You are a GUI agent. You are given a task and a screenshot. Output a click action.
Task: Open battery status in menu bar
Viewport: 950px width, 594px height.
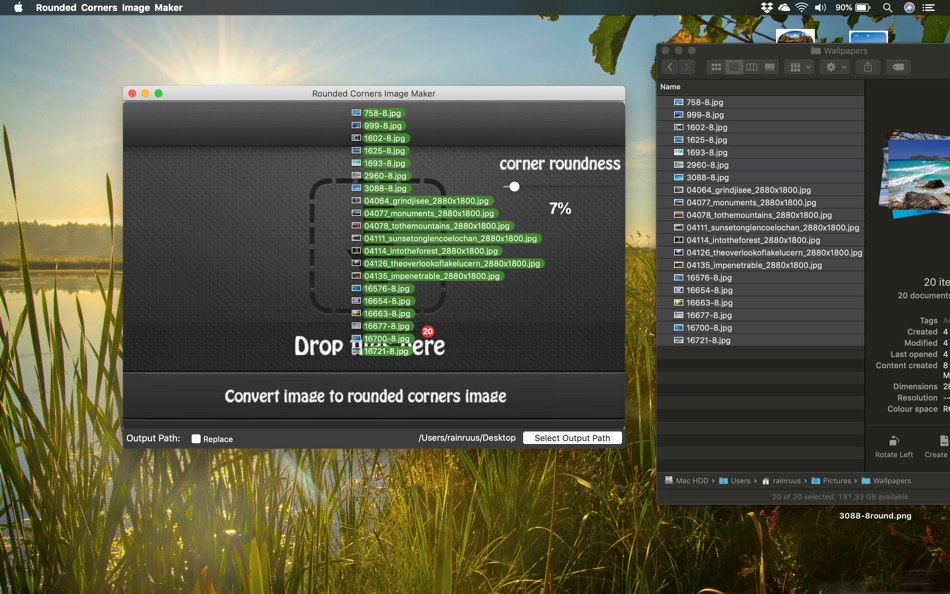coord(852,7)
